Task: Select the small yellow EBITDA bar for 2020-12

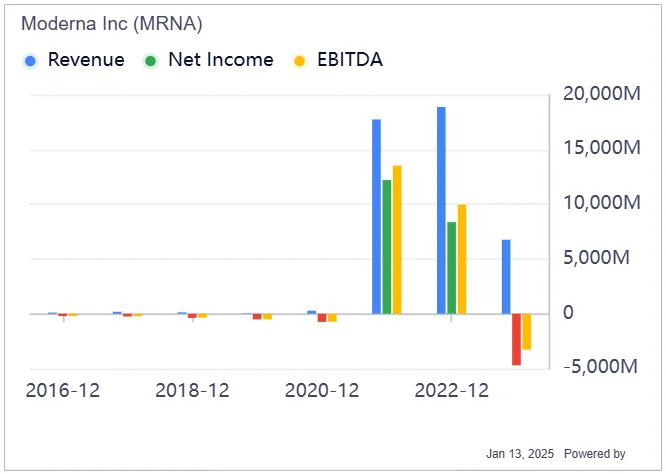Action: click(332, 318)
